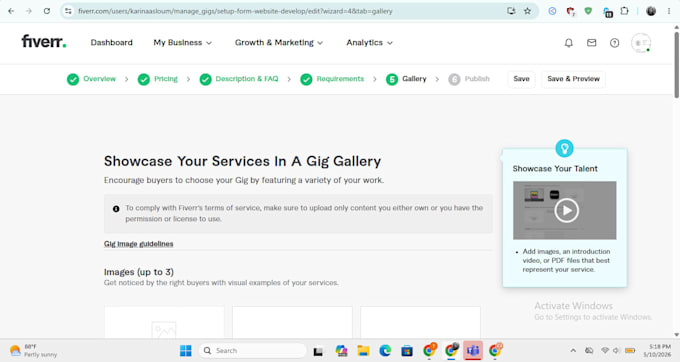Viewport: 680px width, 362px height.
Task: Play the Showcase Your Talent video
Action: pos(566,210)
